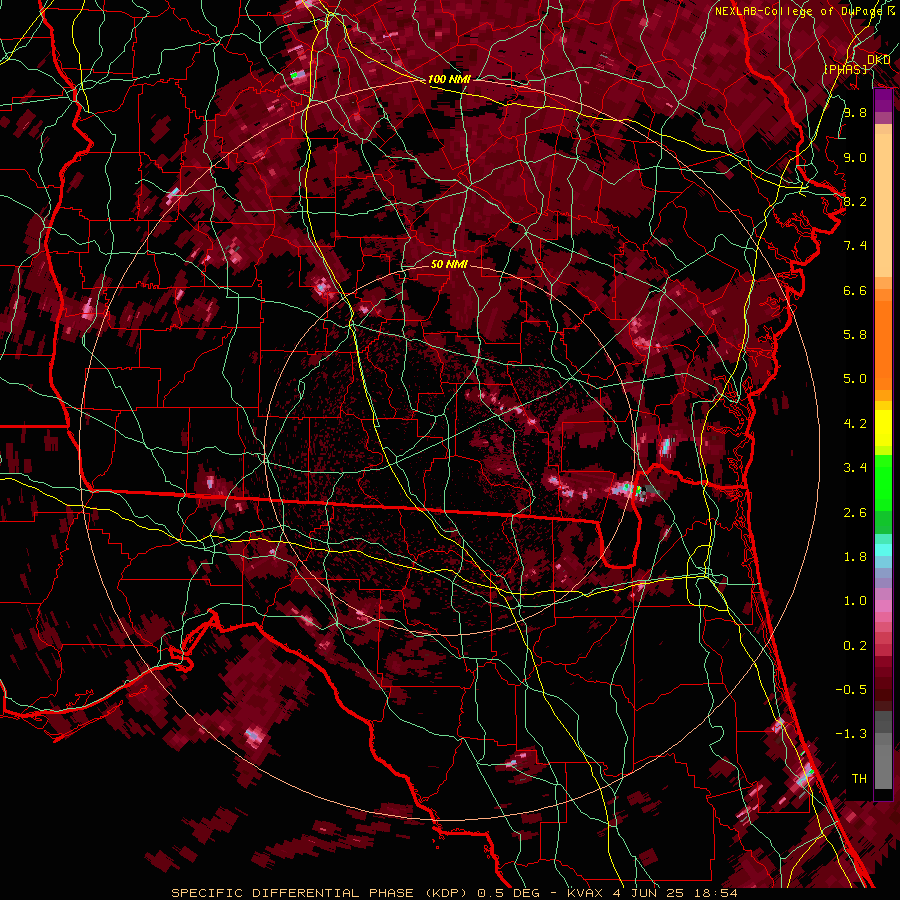Click the 1.8 legend value
The width and height of the screenshot is (900, 900).
[855, 557]
